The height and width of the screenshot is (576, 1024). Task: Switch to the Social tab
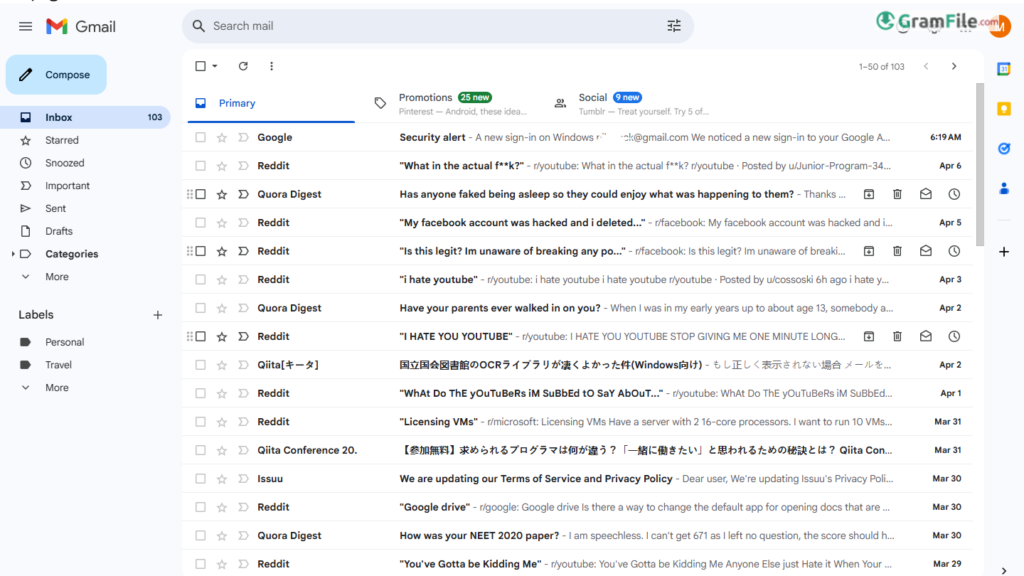(x=632, y=103)
